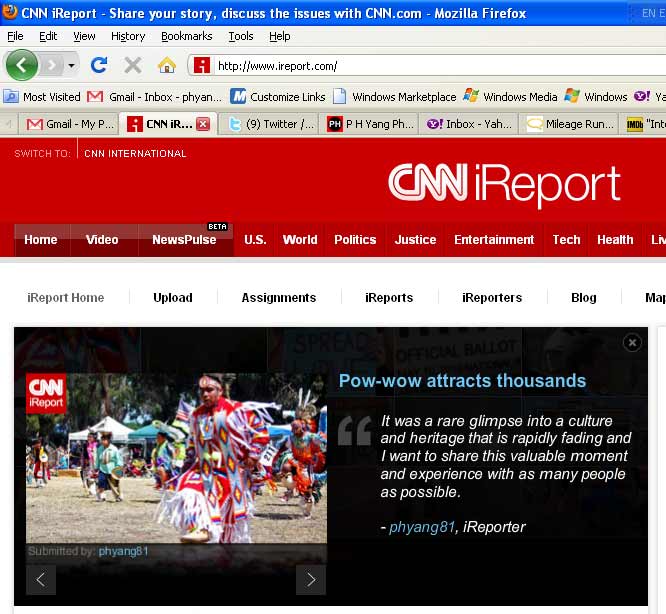
Task: Open the File menu
Action: point(15,37)
